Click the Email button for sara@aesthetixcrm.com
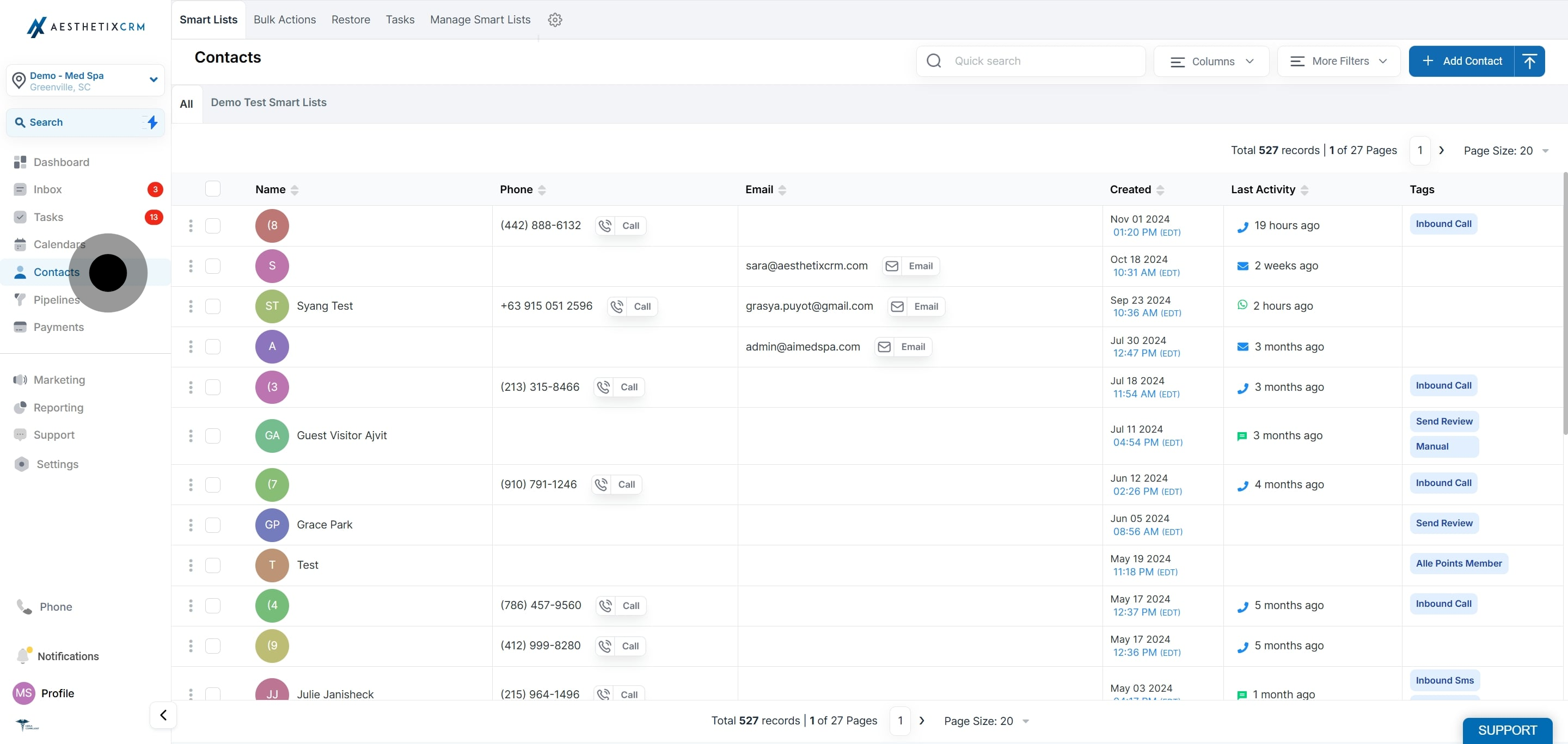The image size is (1568, 744). [911, 265]
